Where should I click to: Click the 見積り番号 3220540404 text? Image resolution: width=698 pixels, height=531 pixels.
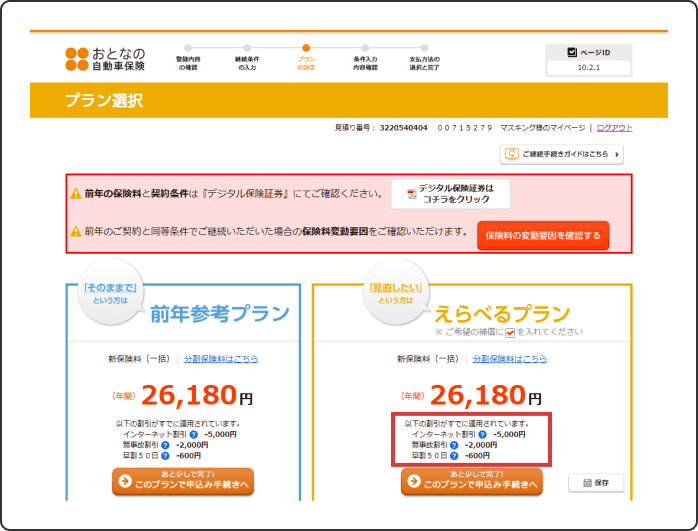(381, 128)
